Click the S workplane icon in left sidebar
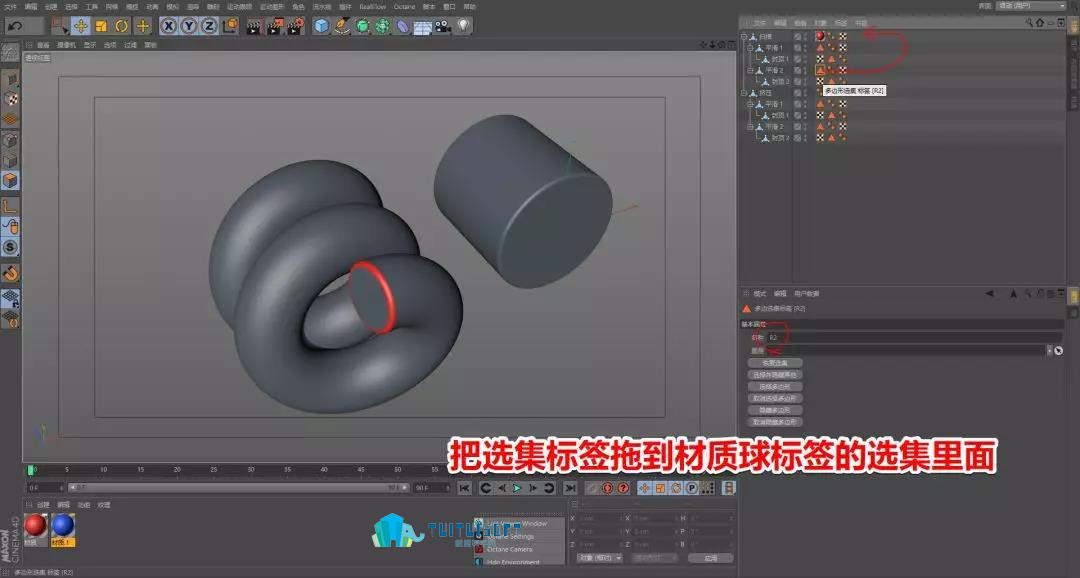 pos(10,247)
